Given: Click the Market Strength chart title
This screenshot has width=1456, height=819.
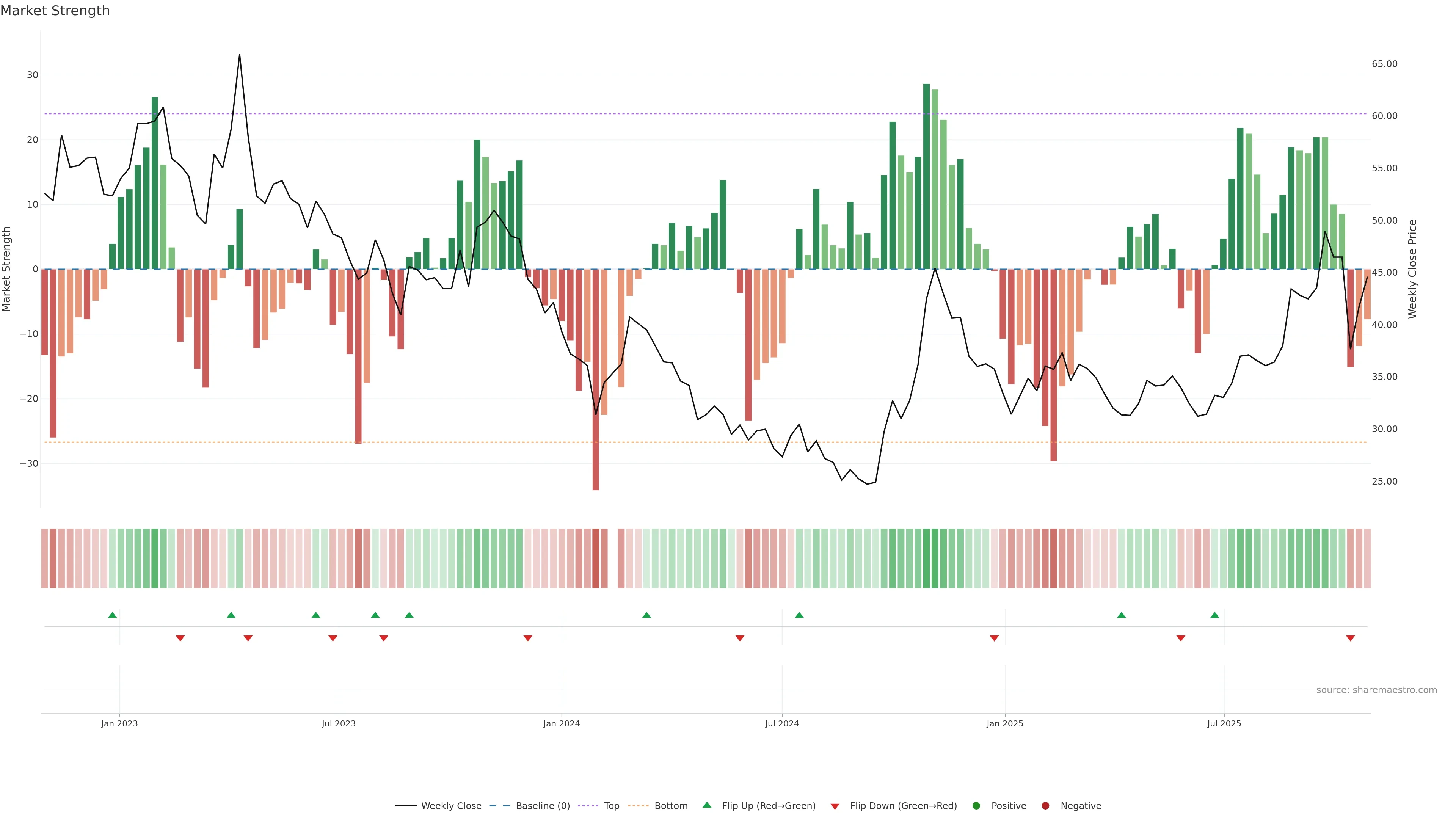Looking at the screenshot, I should tap(55, 11).
